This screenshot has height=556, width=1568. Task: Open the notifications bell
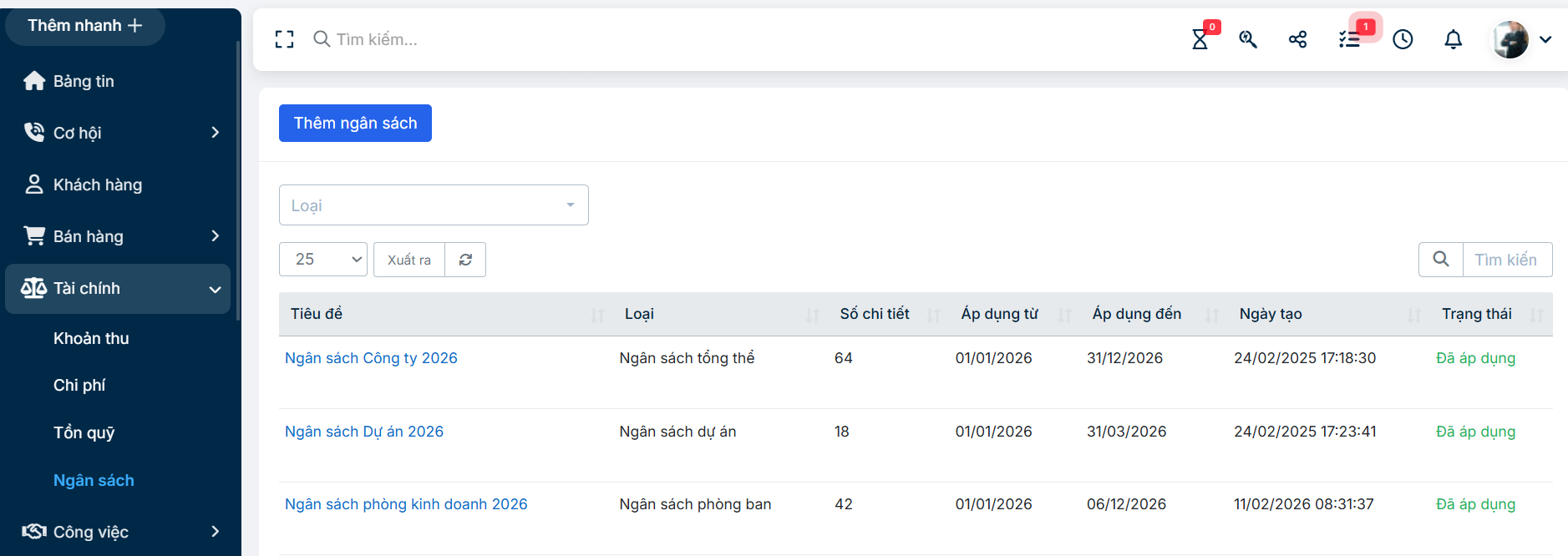pos(1454,39)
